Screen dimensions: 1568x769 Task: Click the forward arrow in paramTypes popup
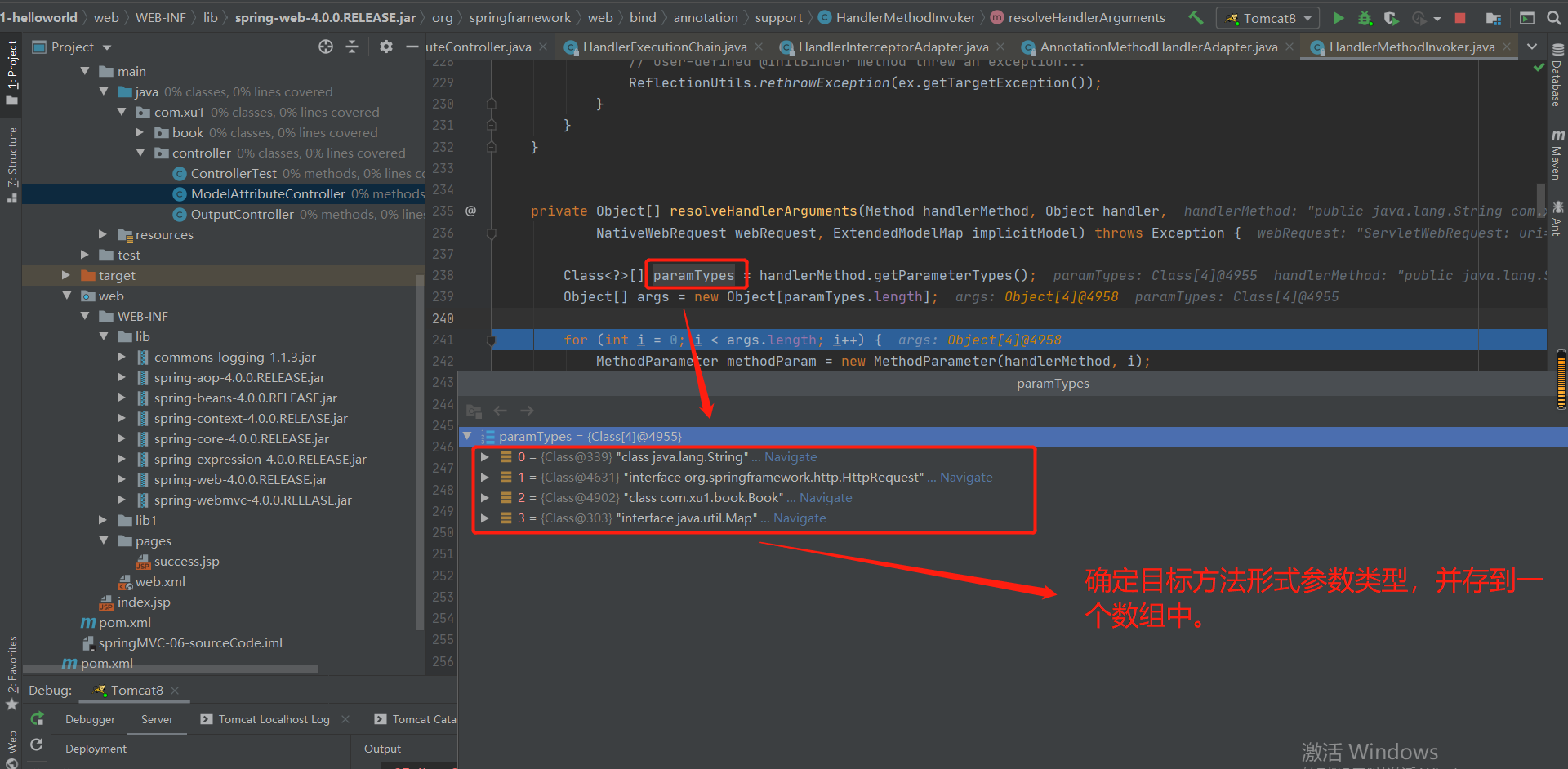(x=527, y=411)
